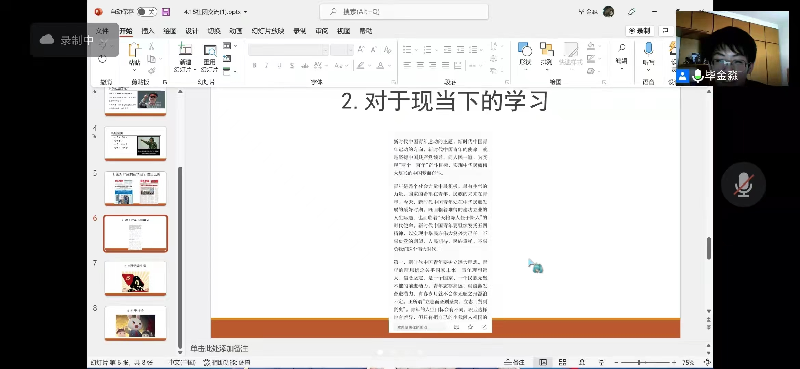Click the Format Painter brush icon
Viewport: 800px width, 369px height.
tap(151, 70)
